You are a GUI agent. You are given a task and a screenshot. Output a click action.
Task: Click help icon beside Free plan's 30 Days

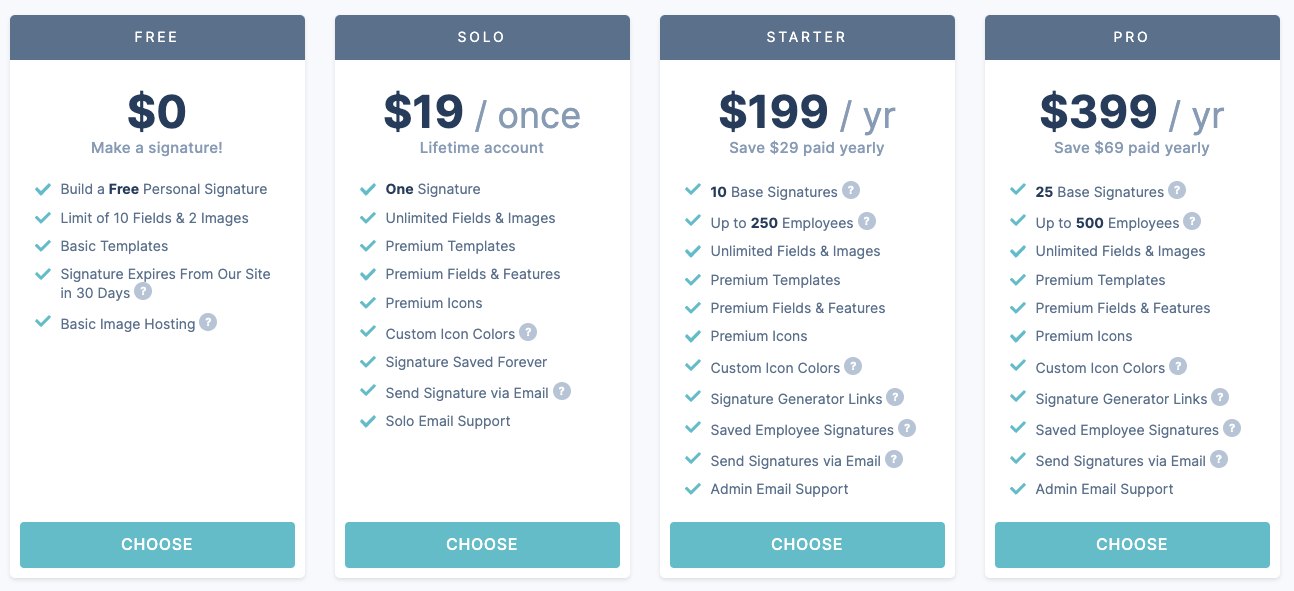(143, 291)
